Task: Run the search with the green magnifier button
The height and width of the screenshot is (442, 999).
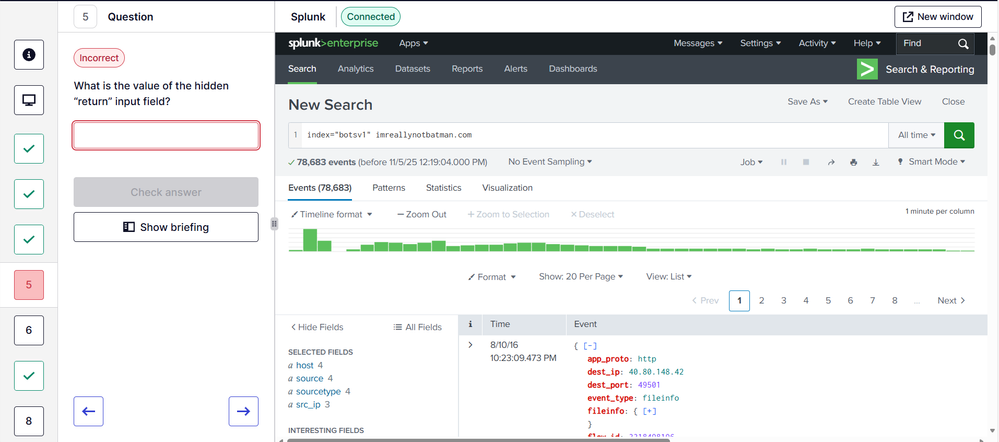Action: 959,135
